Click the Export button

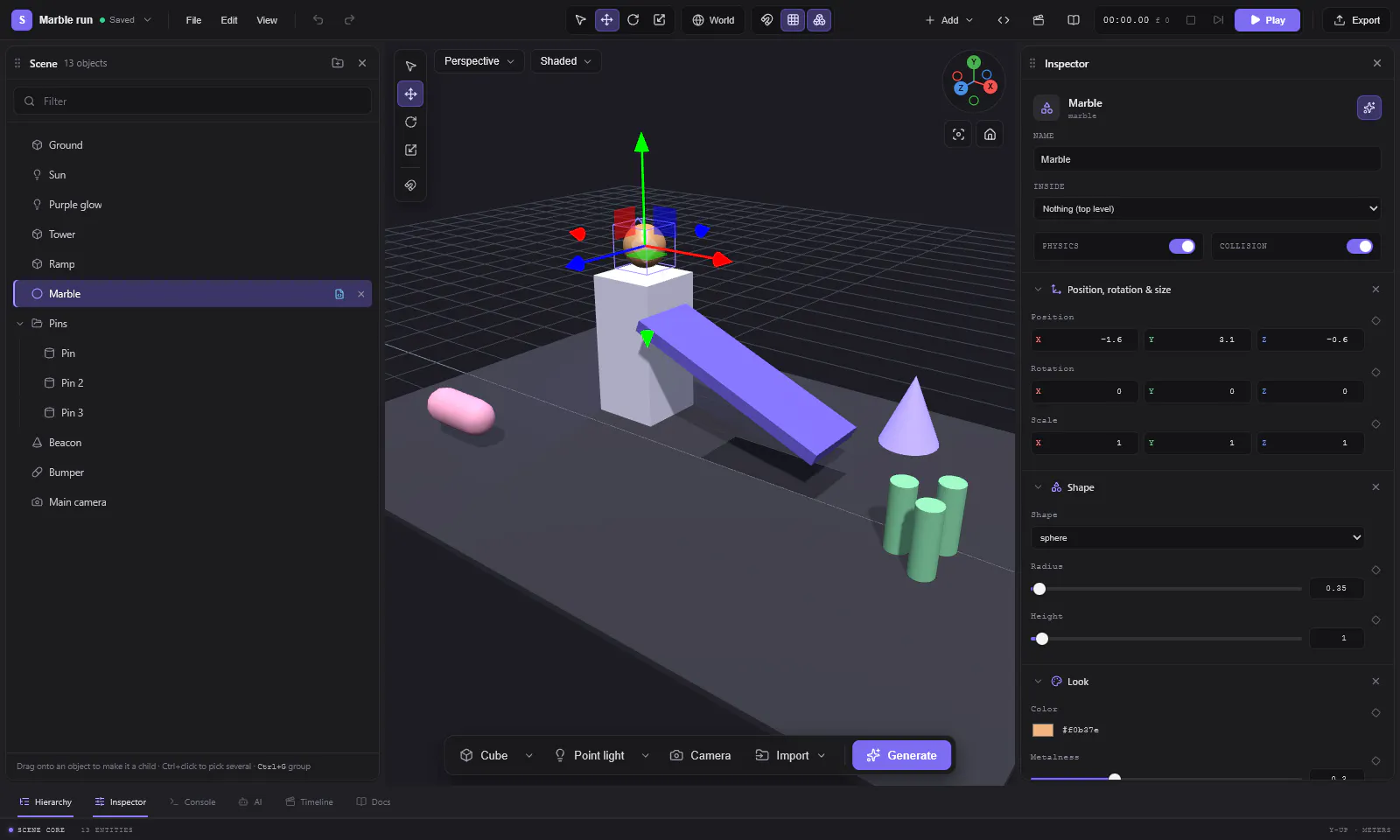click(x=1356, y=20)
